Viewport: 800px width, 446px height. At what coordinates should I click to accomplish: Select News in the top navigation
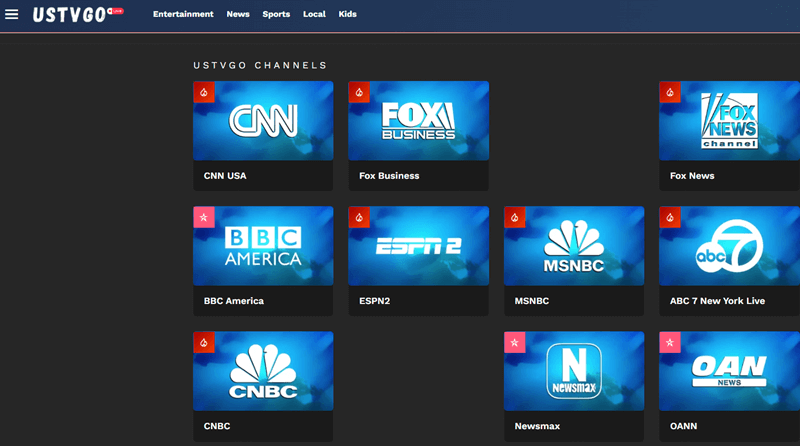(238, 14)
